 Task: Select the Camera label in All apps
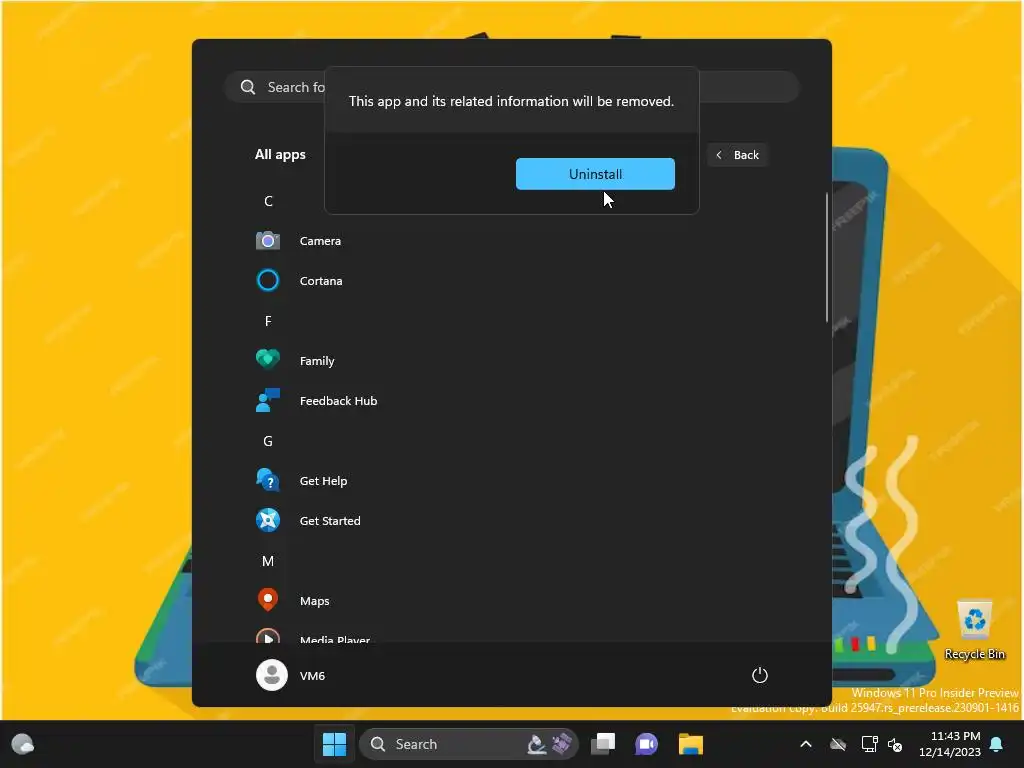320,241
